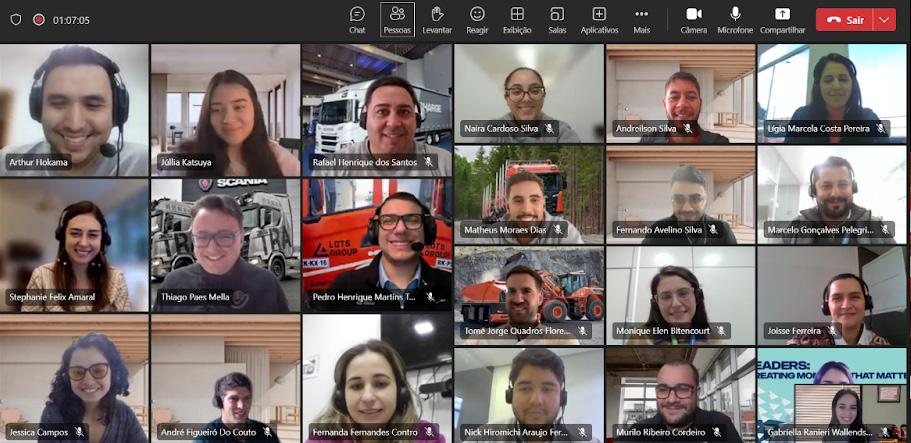Click the recording indicator icon

(x=38, y=20)
